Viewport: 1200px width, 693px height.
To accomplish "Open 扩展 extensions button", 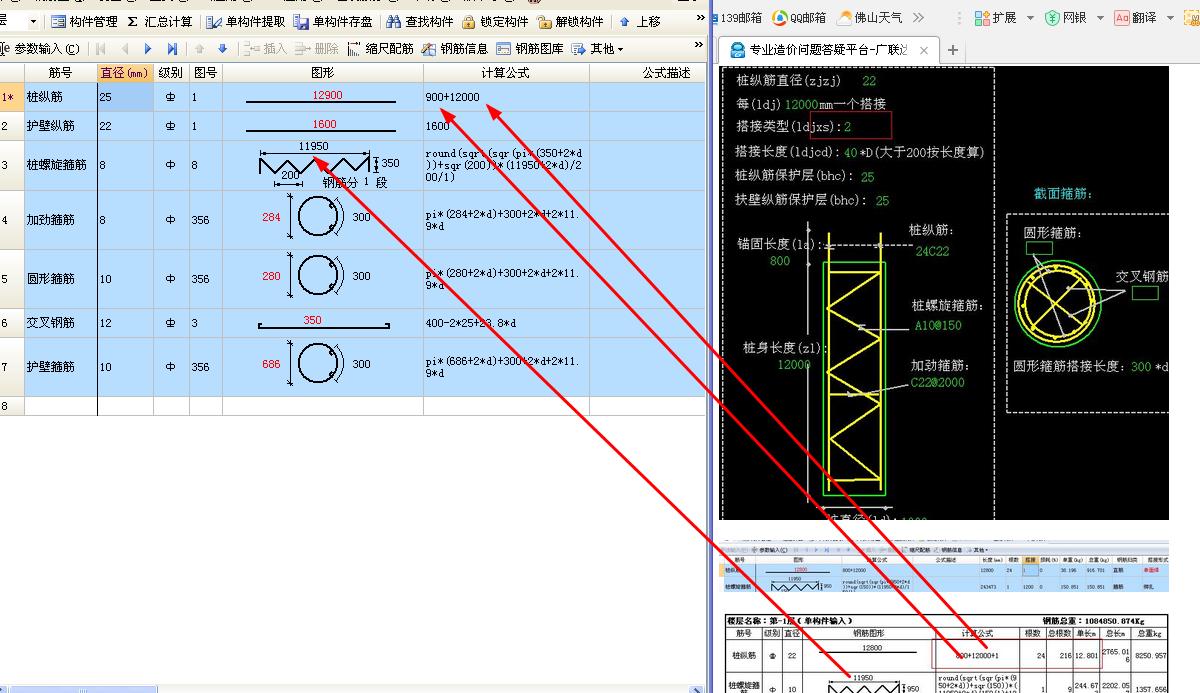I will click(x=996, y=18).
